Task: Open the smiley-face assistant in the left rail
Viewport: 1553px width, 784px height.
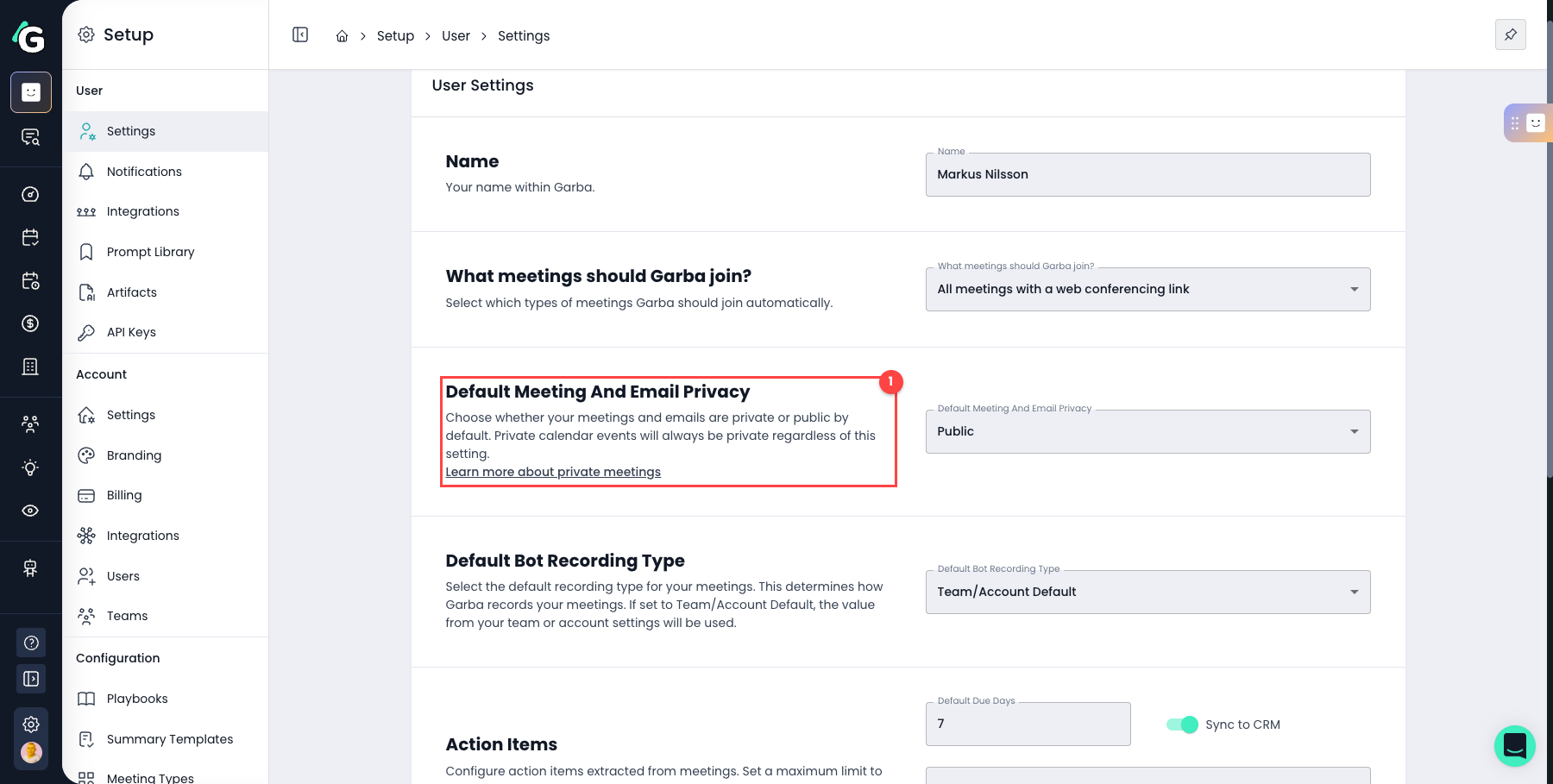Action: coord(31,92)
